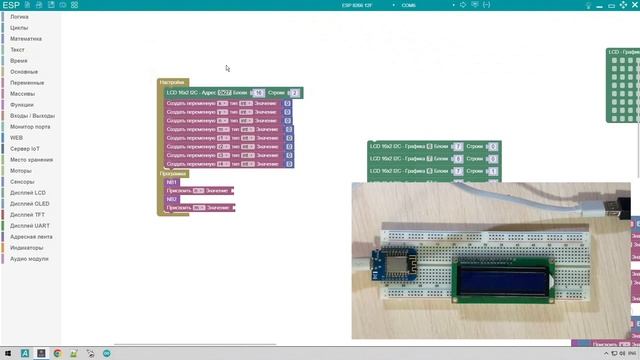Open the volume control in system tray
640x360 pixels.
(622, 354)
